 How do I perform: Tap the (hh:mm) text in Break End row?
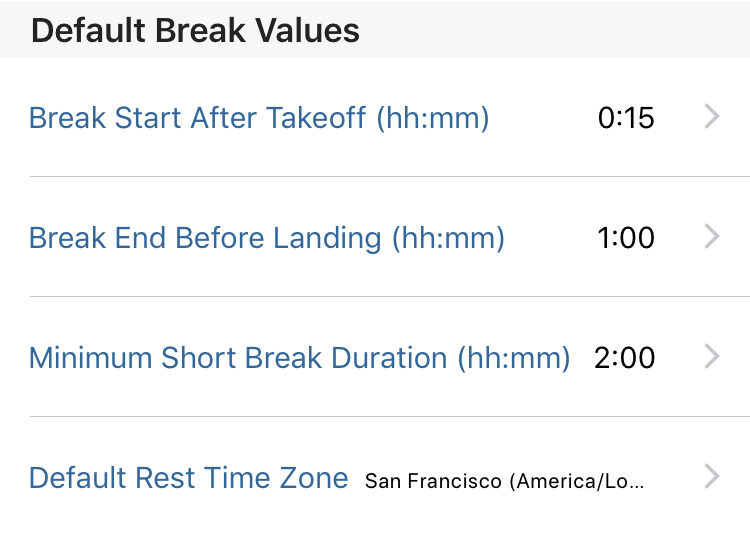[x=448, y=238]
